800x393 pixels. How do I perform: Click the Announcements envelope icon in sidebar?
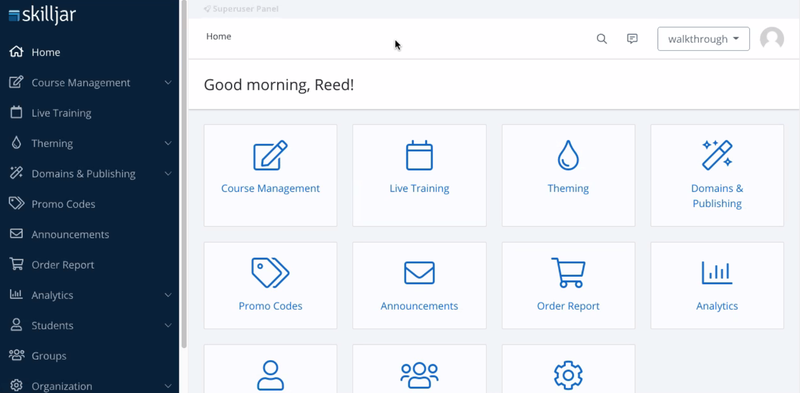pos(16,234)
